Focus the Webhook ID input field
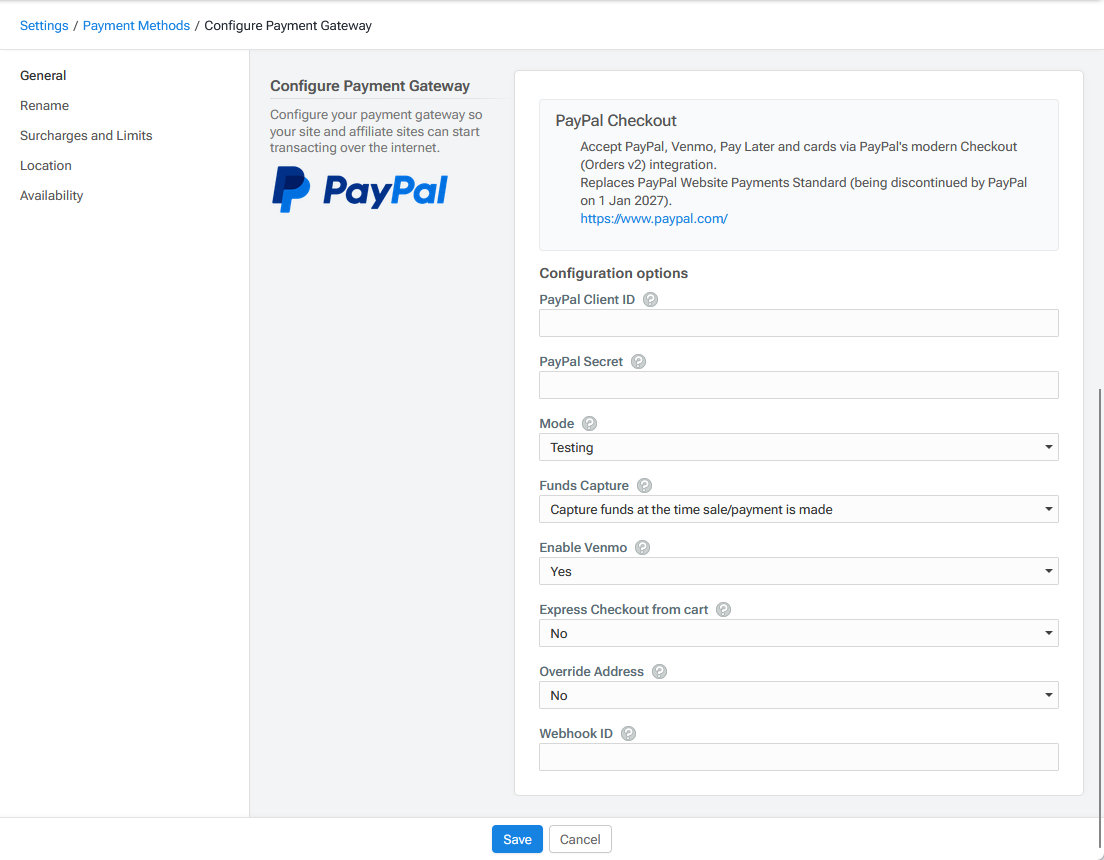Screen dimensions: 1104x860 click(798, 757)
